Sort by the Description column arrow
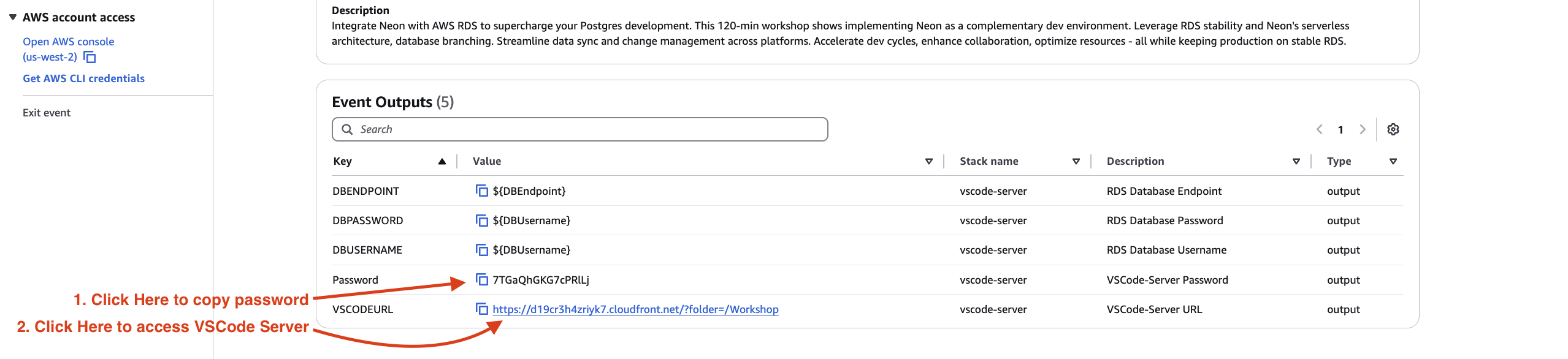This screenshot has width=1568, height=359. (1296, 162)
